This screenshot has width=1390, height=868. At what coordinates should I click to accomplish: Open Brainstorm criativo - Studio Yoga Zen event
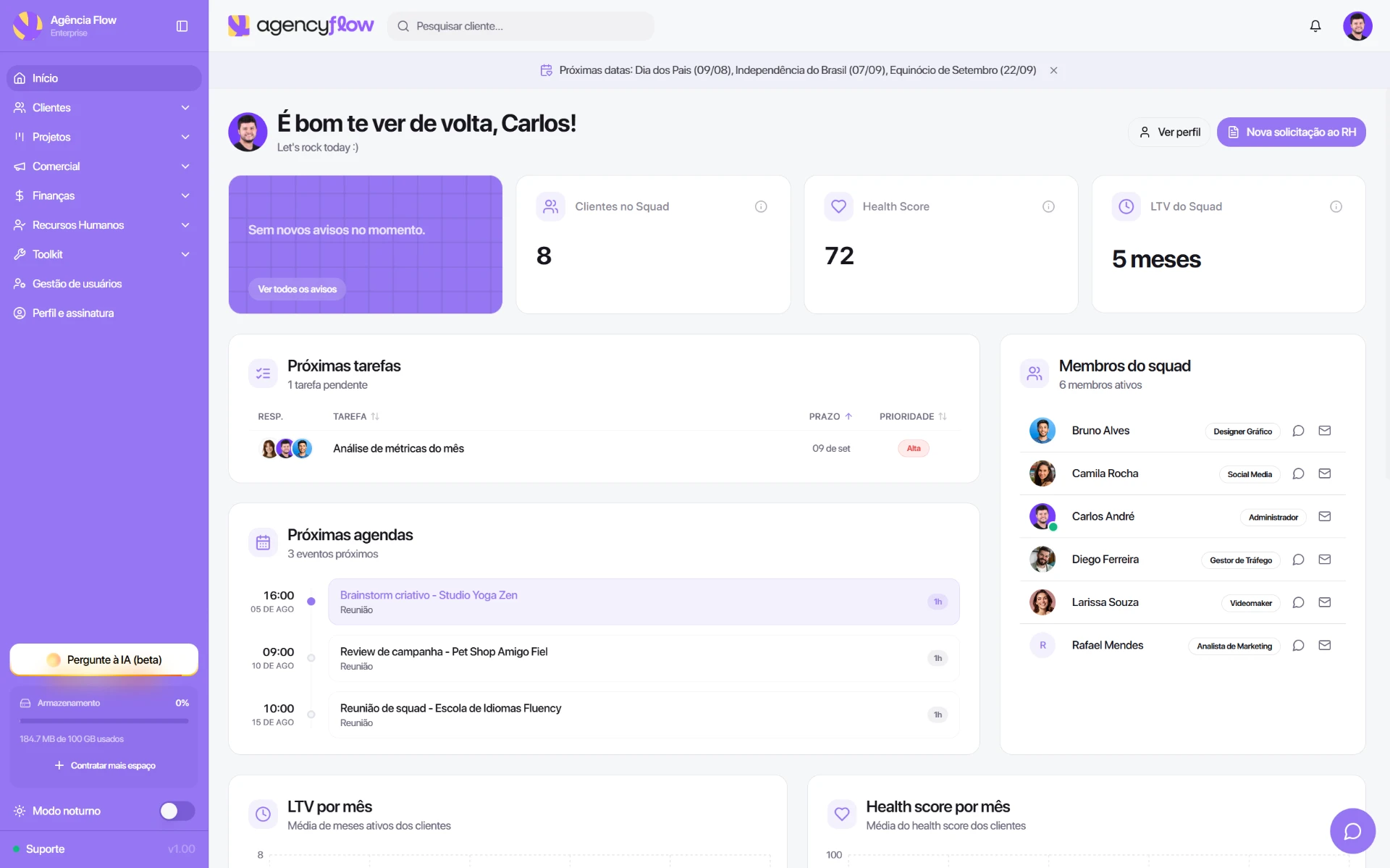point(644,602)
